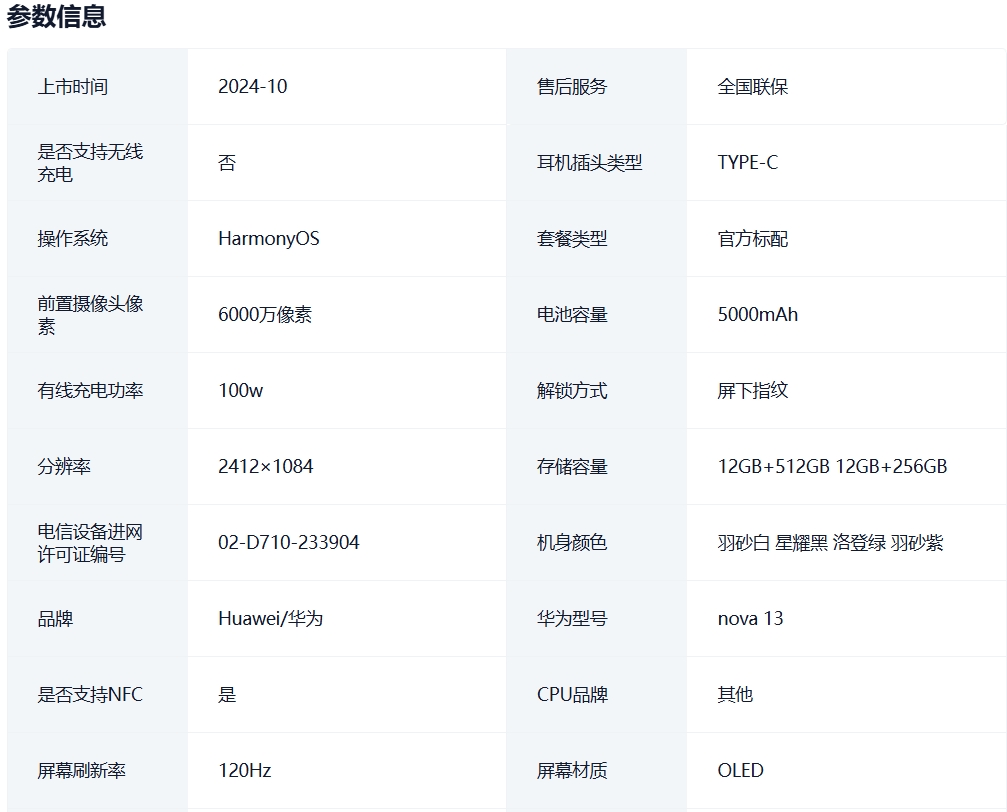Click the OLED screen material value
This screenshot has height=812, width=1007.
740,770
